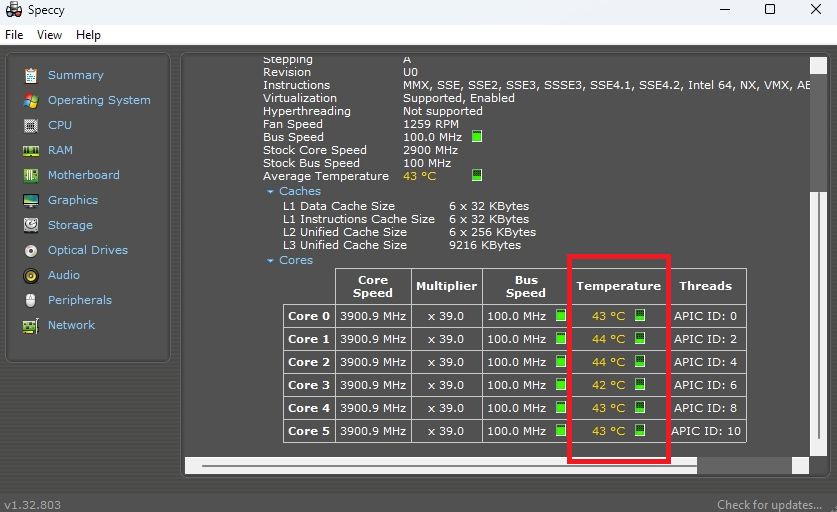Click the RAM module icon
837x512 pixels.
[x=31, y=150]
